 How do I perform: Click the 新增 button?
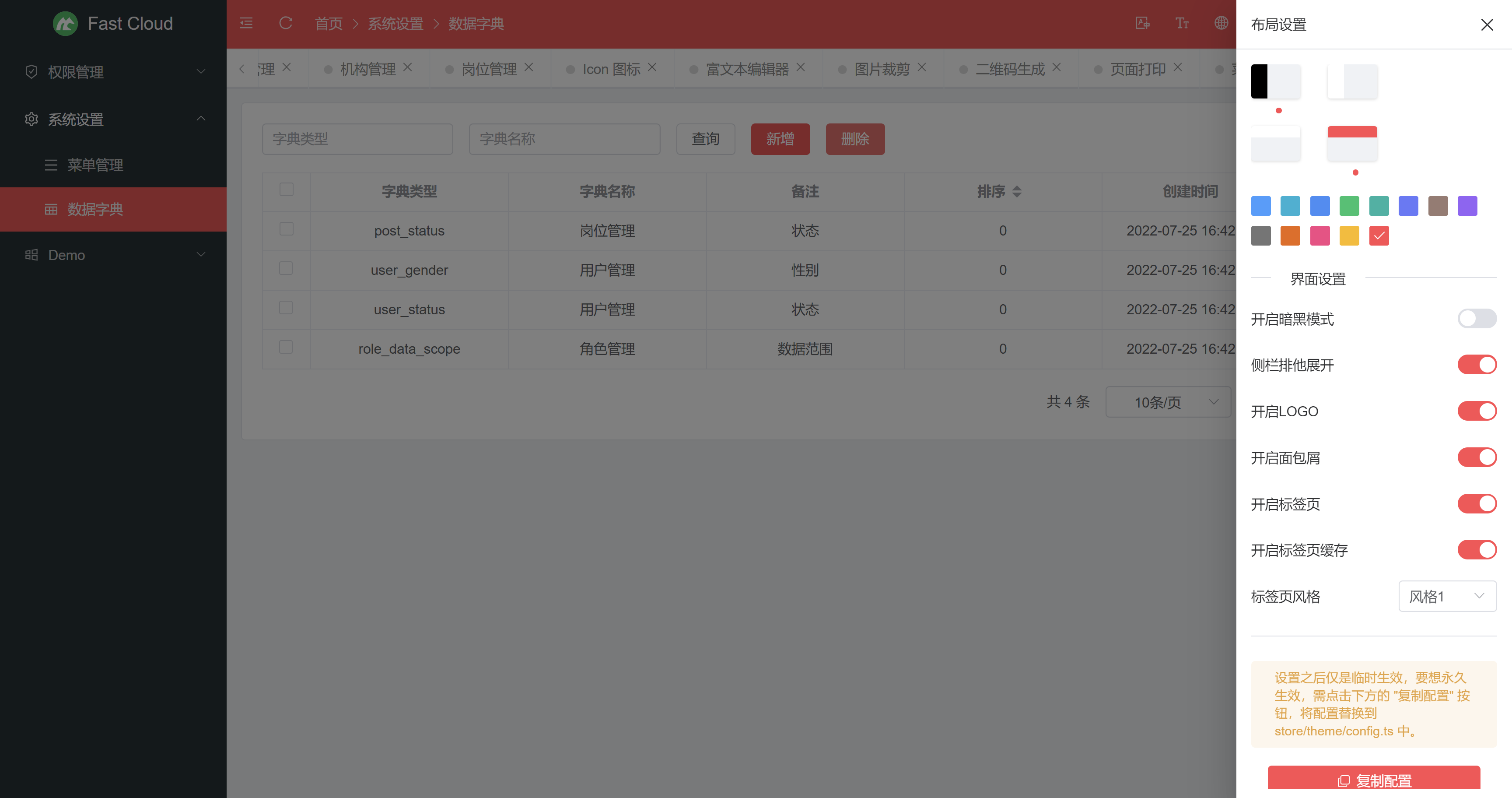(780, 139)
